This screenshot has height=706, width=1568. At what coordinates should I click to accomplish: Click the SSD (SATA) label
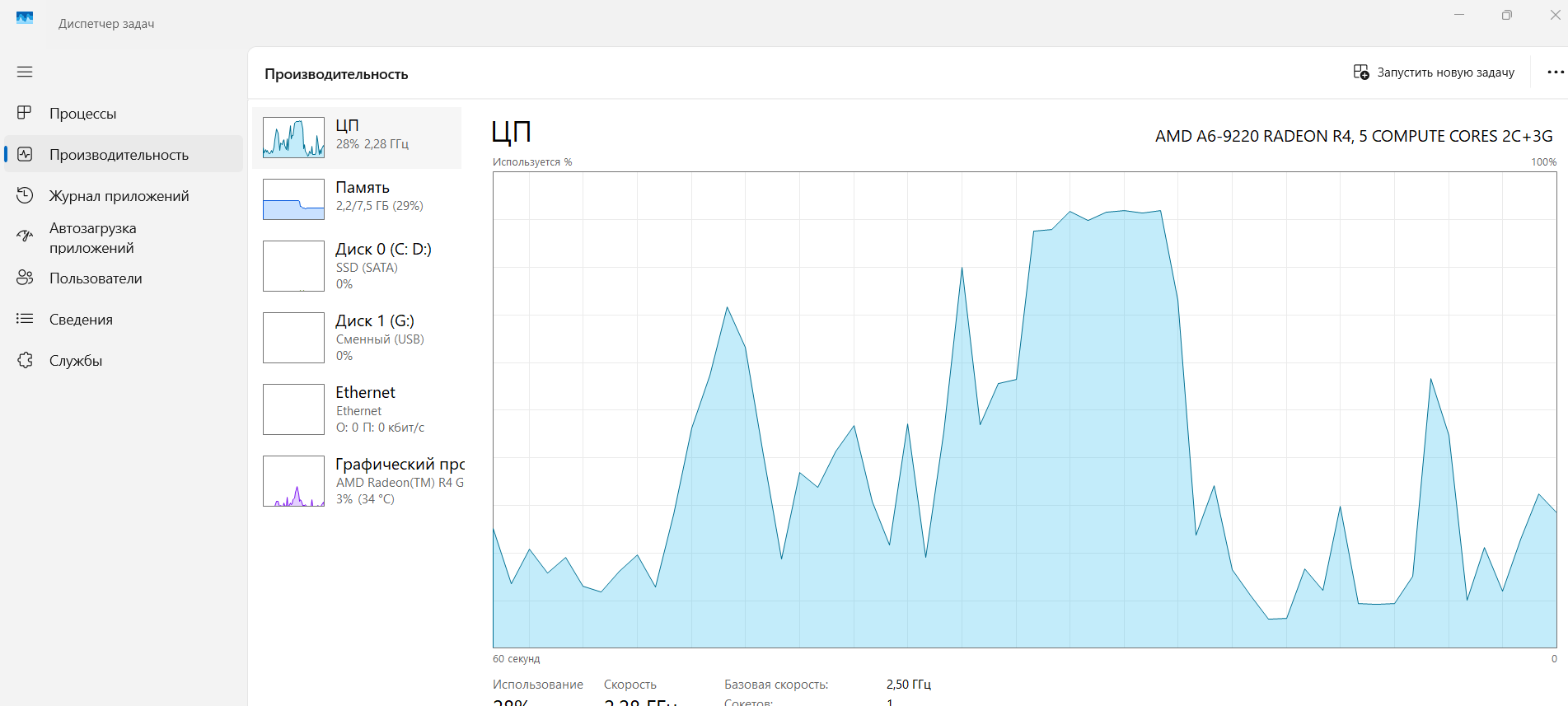tap(367, 268)
